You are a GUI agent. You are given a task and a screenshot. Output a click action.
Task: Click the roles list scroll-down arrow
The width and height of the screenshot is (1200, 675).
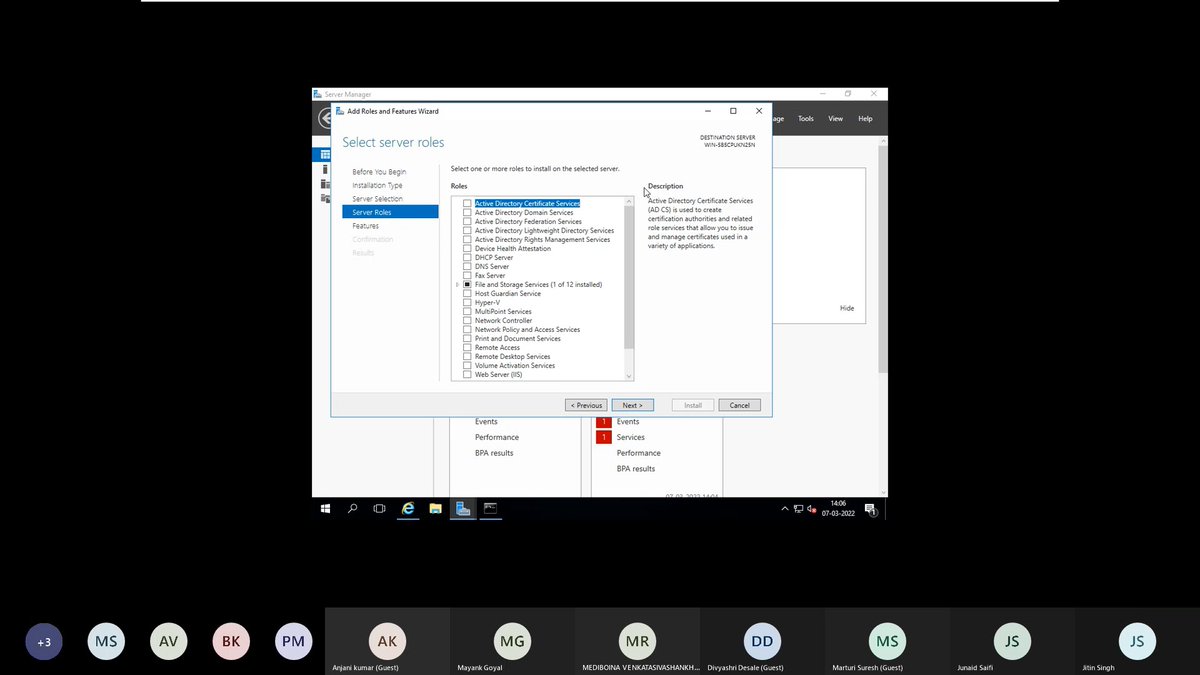tap(629, 376)
